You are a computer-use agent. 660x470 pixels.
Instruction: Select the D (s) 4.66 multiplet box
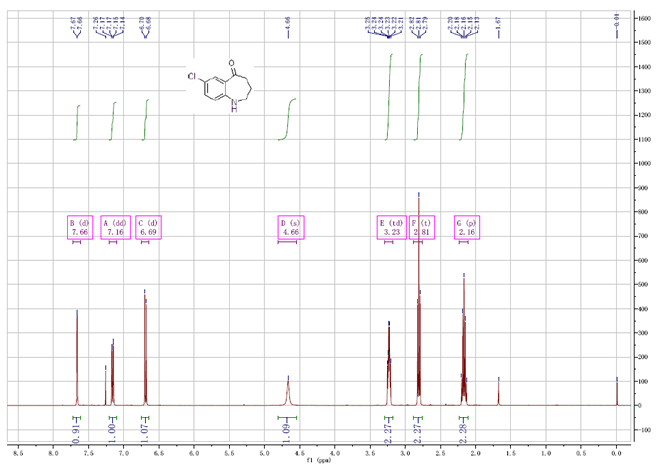(289, 226)
